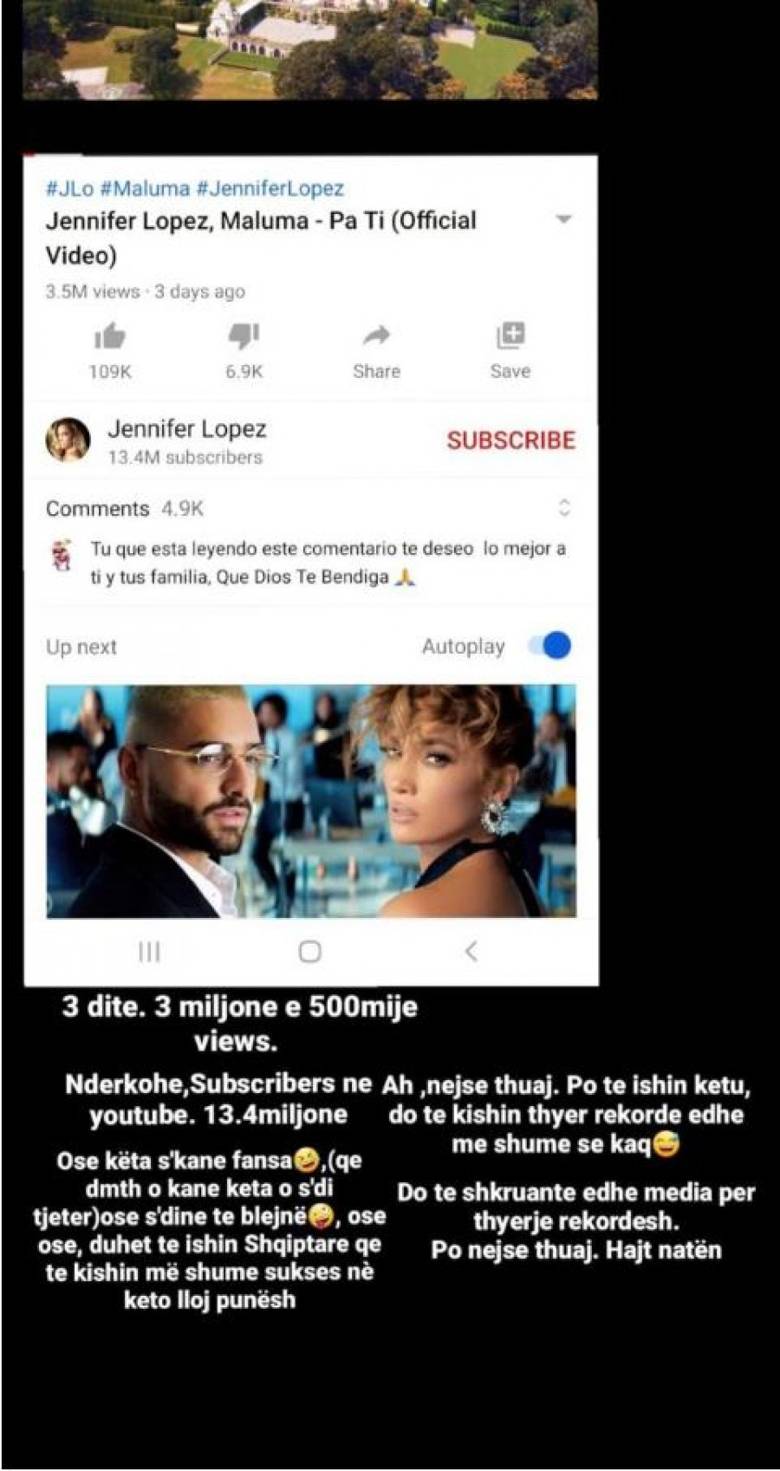Tap the Save to playlist icon
Screen dimensions: 780x1471
coord(511,335)
